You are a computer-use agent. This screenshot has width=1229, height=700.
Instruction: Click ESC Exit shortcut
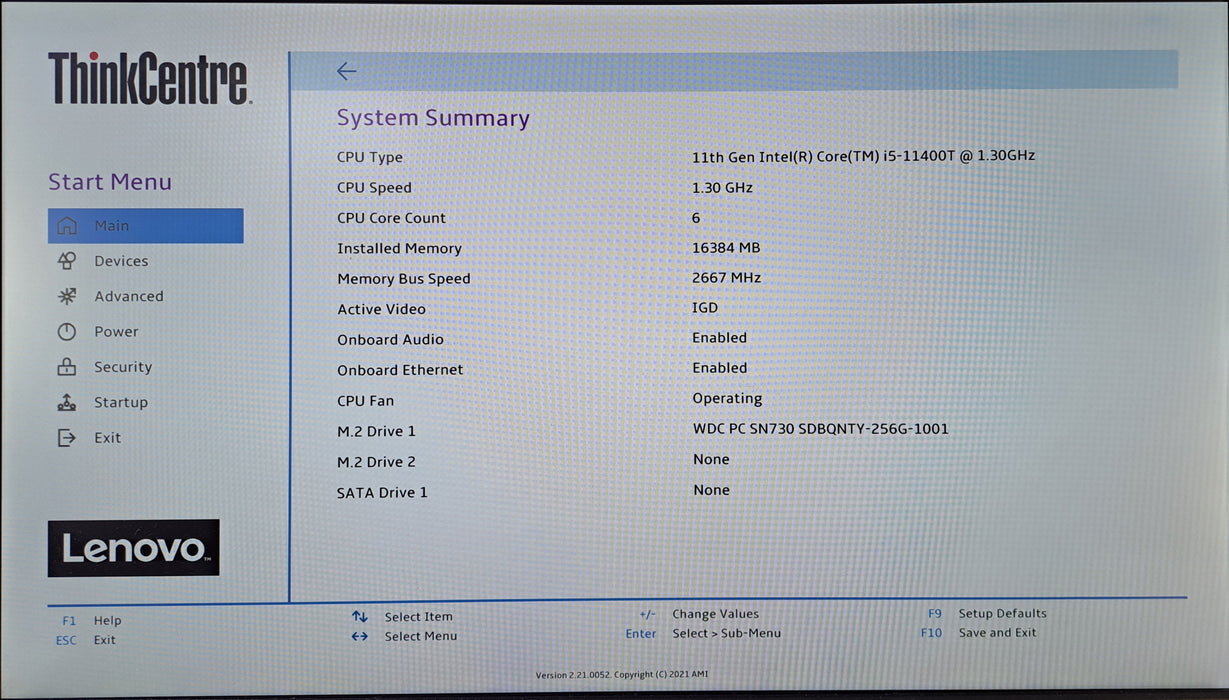86,640
